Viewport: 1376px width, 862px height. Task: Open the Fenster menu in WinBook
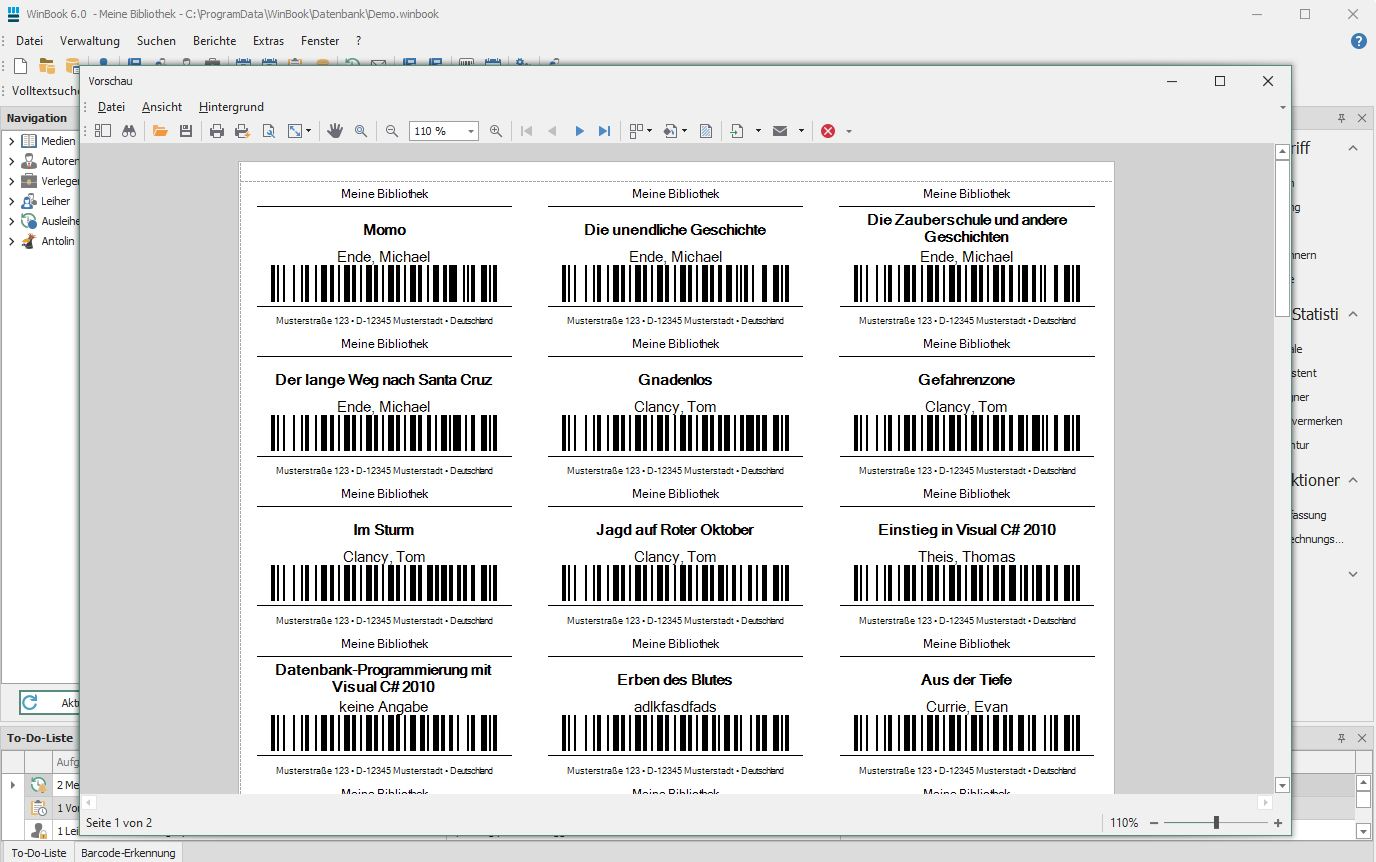coord(320,41)
